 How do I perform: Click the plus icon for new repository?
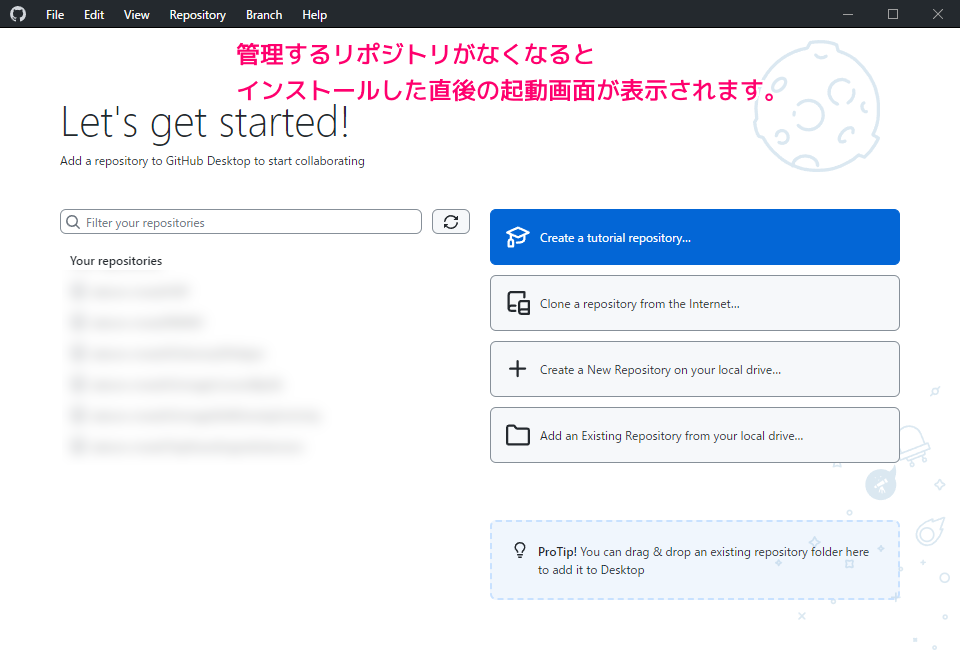pyautogui.click(x=517, y=369)
